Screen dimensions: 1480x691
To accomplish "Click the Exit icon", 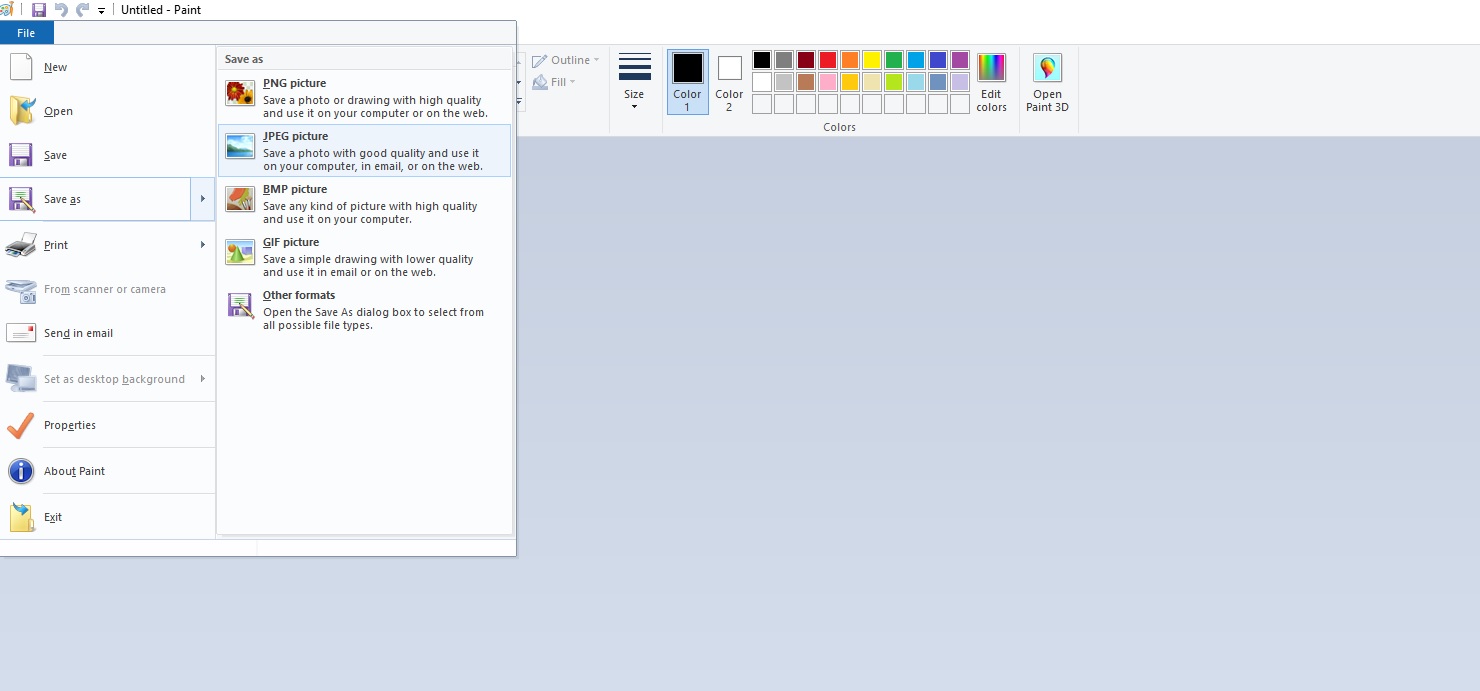I will tap(21, 517).
